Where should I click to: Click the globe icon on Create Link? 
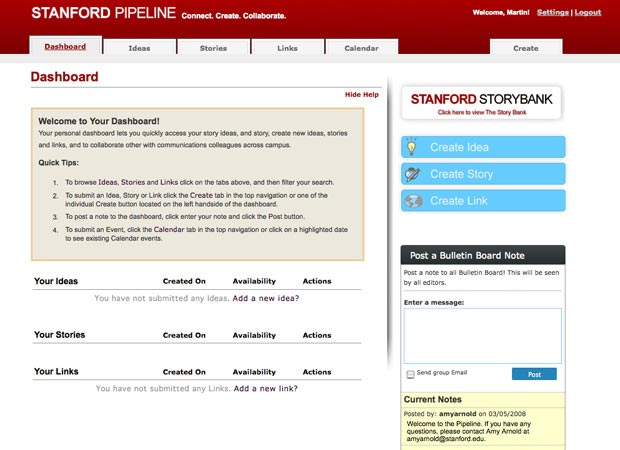coord(414,201)
